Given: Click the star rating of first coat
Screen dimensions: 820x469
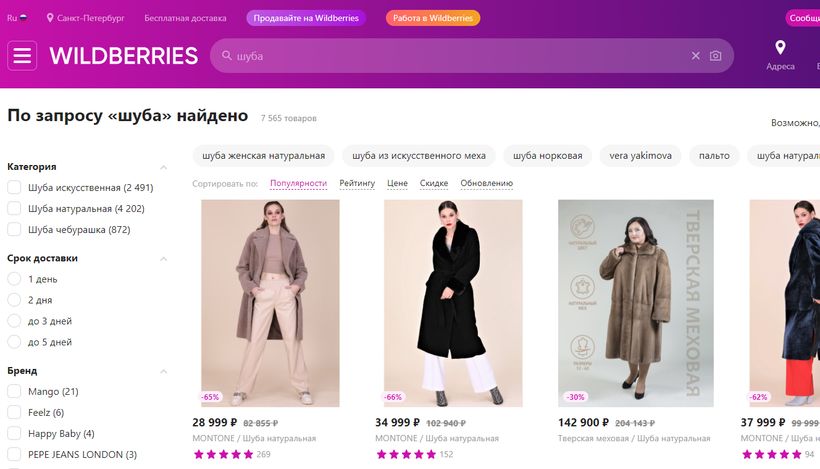Looking at the screenshot, I should pyautogui.click(x=223, y=454).
